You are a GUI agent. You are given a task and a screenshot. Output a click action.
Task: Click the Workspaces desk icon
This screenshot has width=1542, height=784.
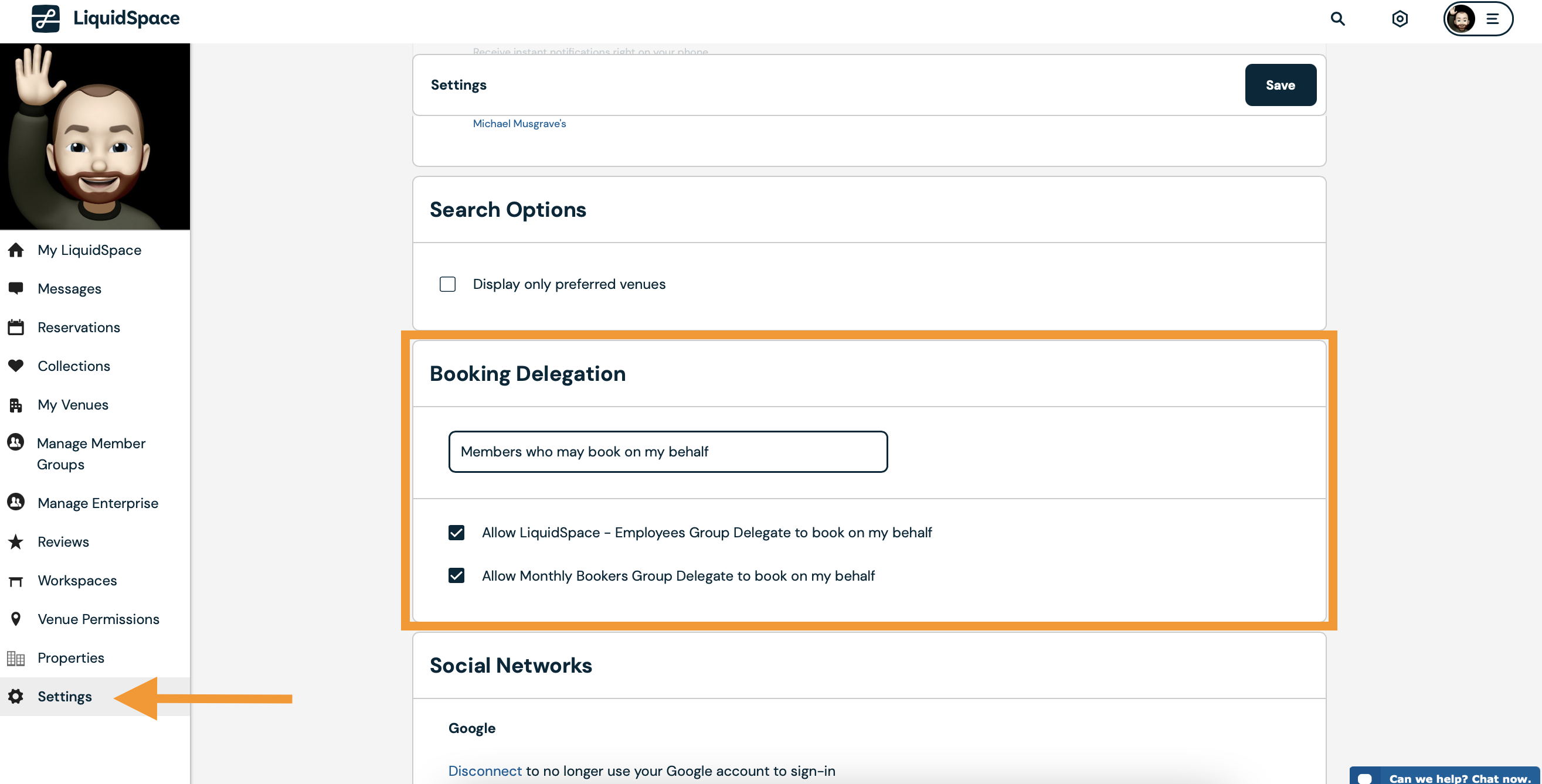16,581
